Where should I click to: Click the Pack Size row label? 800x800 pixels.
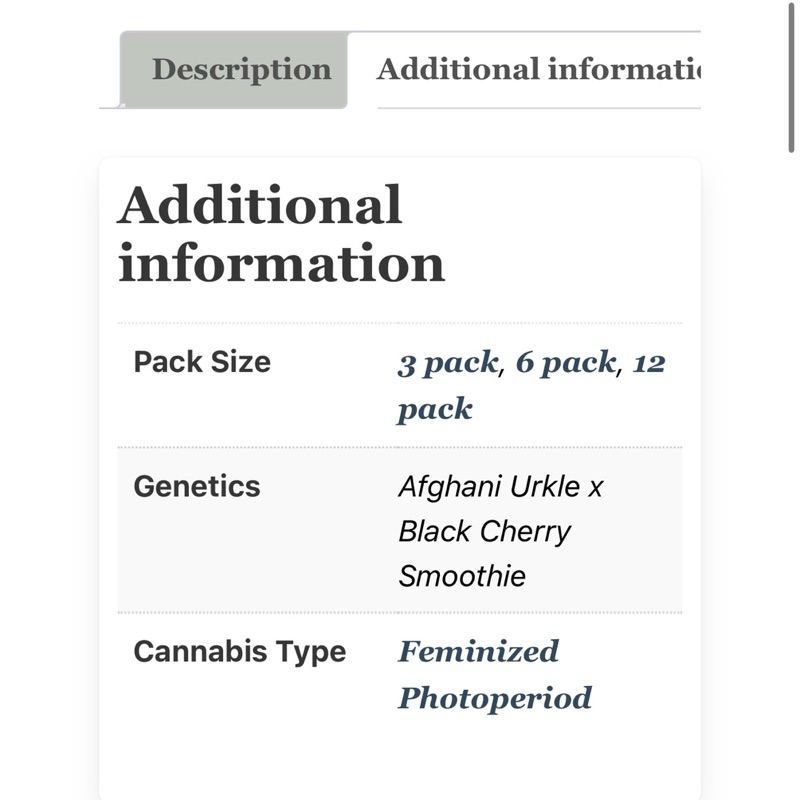tap(202, 362)
